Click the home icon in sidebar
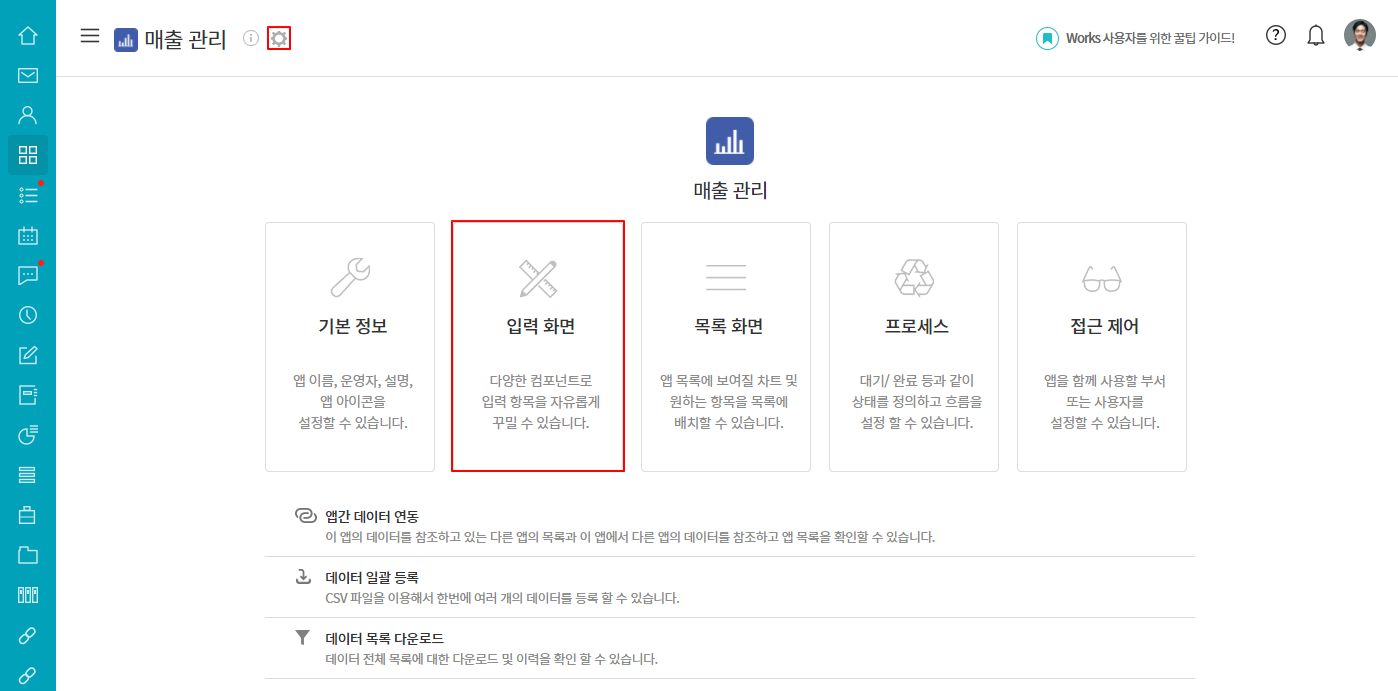Image resolution: width=1398 pixels, height=691 pixels. (28, 36)
